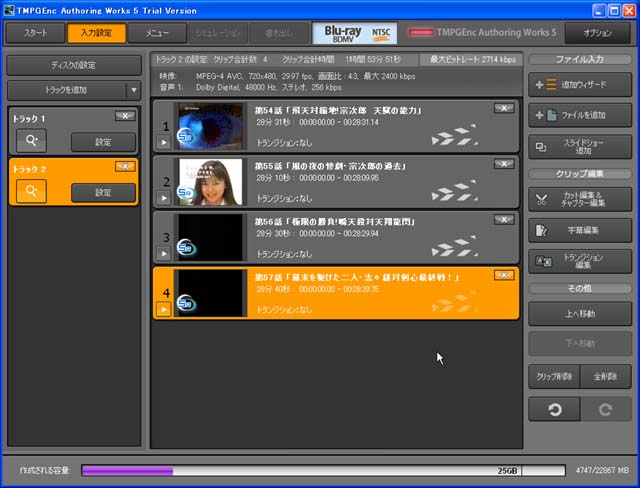Click the Track 2 magnifier preview icon
Screen dimensions: 640x488
30,190
